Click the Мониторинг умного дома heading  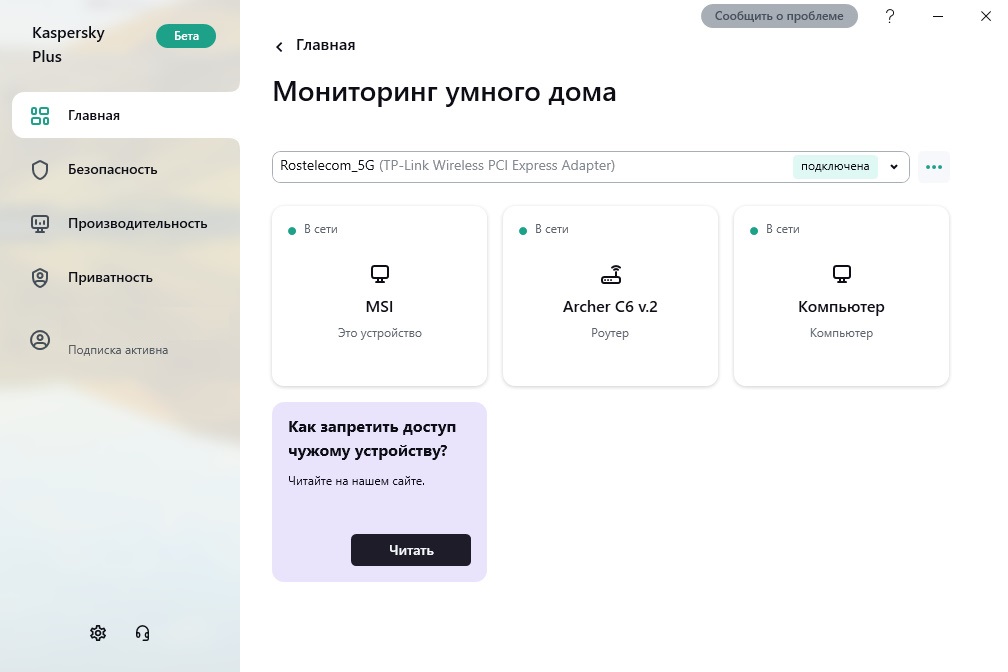(x=444, y=92)
